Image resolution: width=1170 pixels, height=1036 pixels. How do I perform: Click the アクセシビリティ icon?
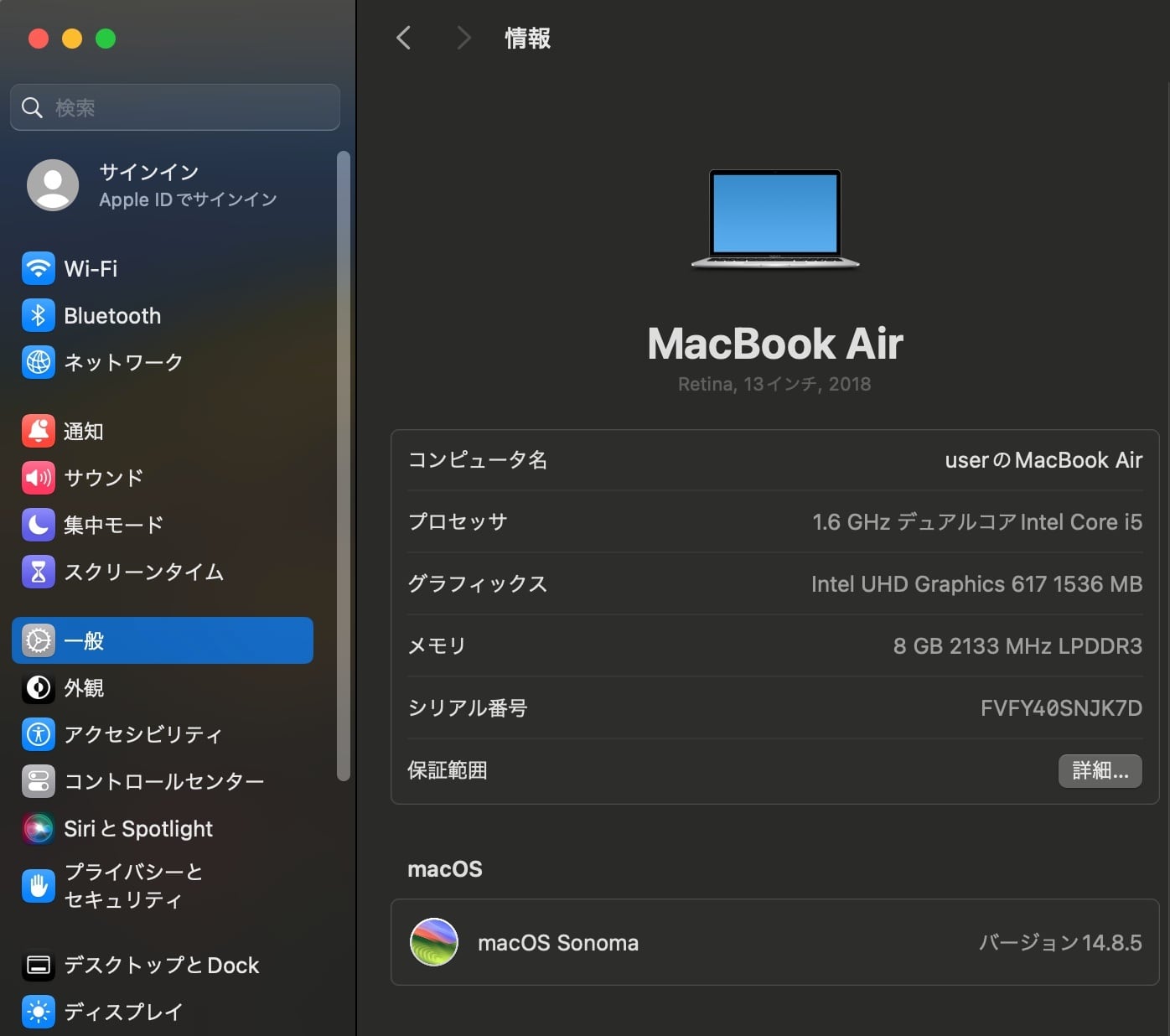click(39, 735)
